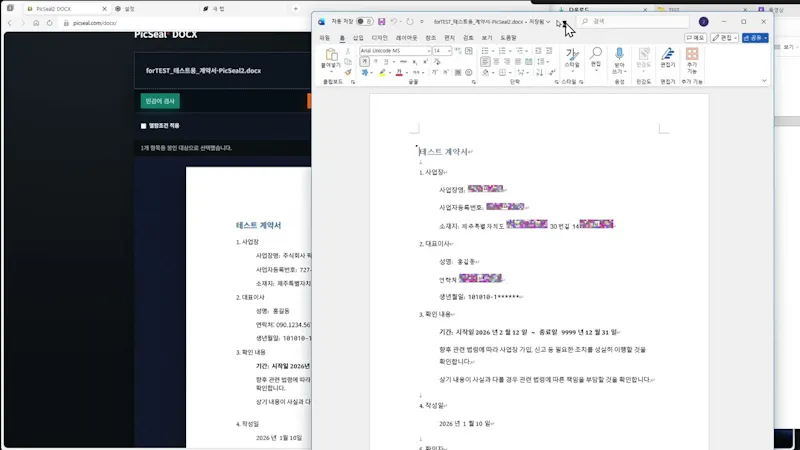The width and height of the screenshot is (800, 450).
Task: Click the Undo arrow in title bar
Action: [x=393, y=21]
